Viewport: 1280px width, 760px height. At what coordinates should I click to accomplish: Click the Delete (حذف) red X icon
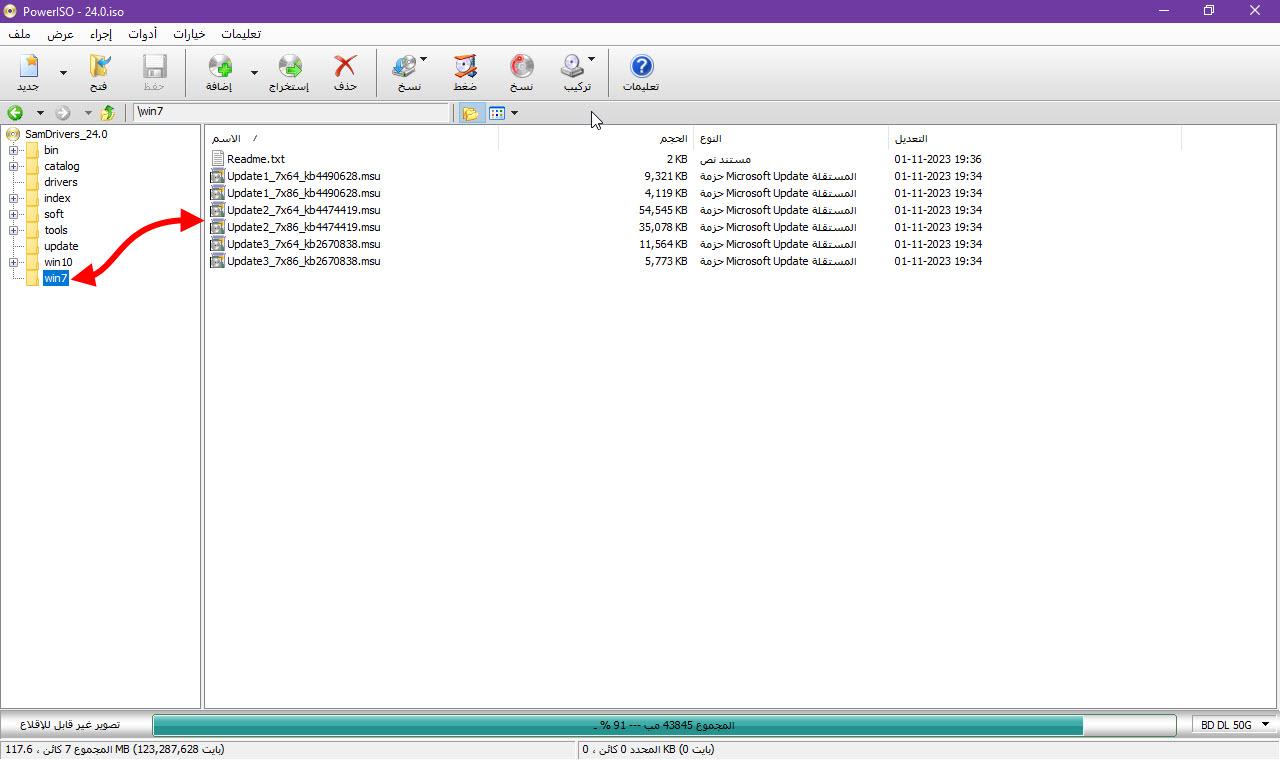[x=345, y=67]
